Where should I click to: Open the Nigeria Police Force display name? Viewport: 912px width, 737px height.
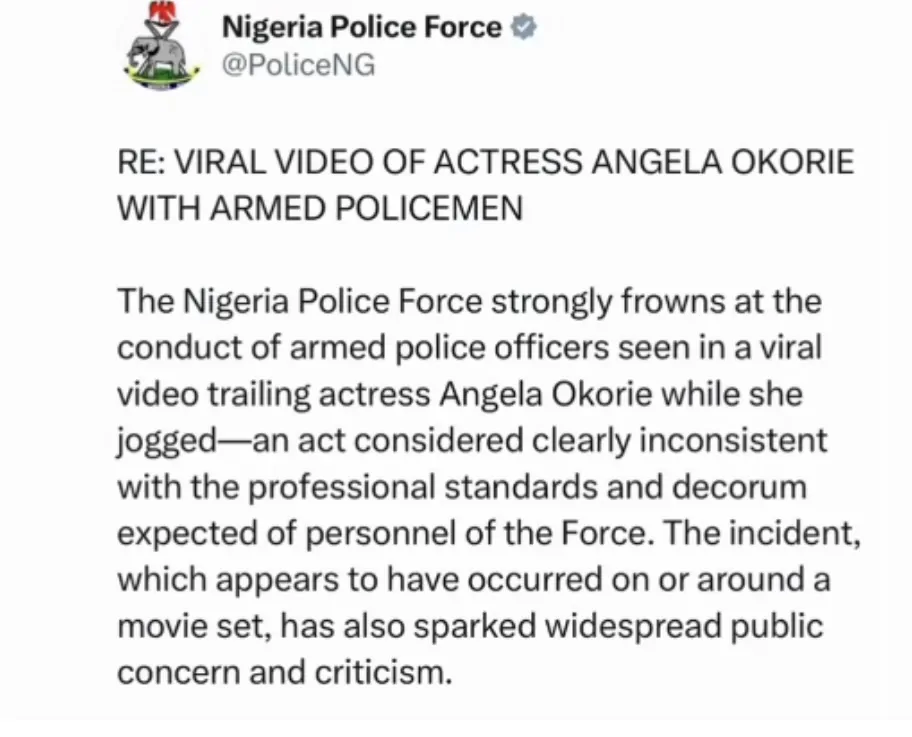pos(361,27)
